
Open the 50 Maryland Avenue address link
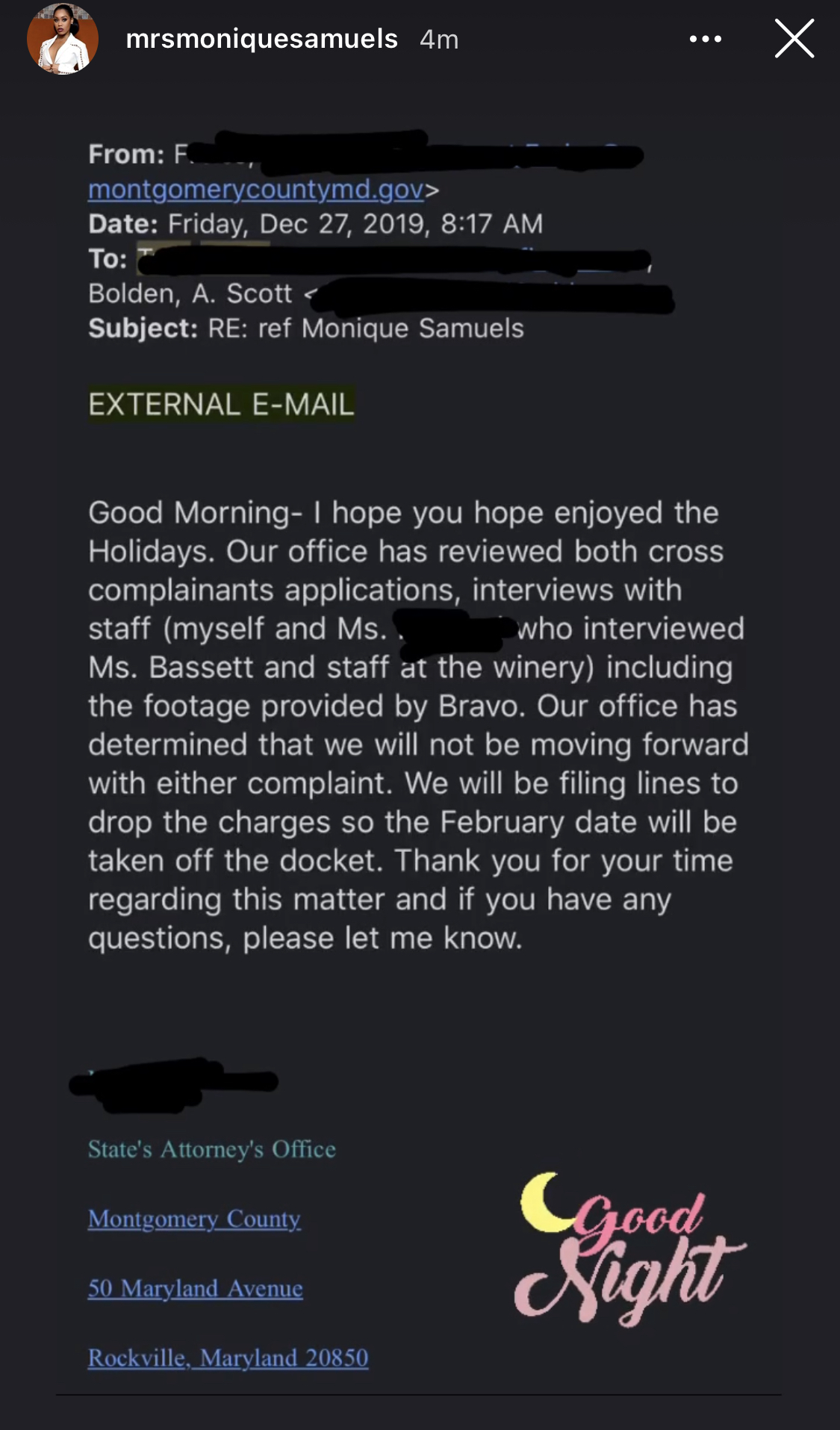[196, 1288]
